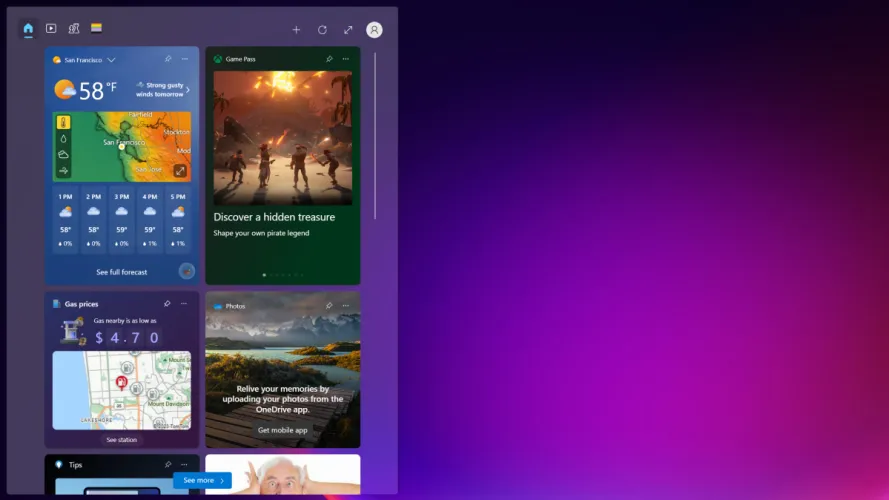Select the precipitation droplet map layer
Screen dimensions: 889x500
(63, 139)
